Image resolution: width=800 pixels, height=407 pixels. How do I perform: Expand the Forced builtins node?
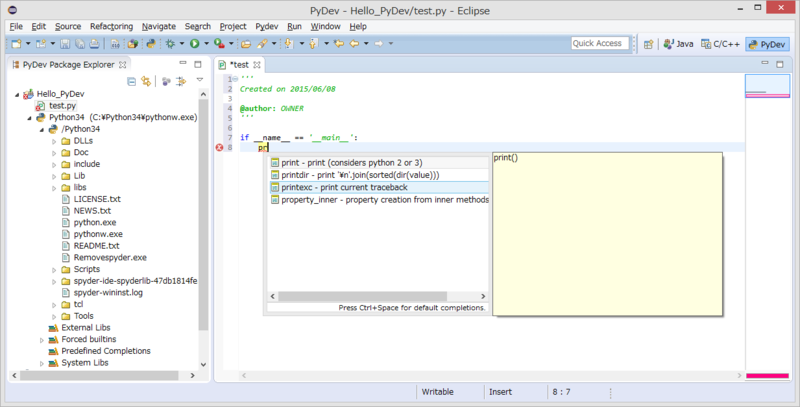point(42,340)
